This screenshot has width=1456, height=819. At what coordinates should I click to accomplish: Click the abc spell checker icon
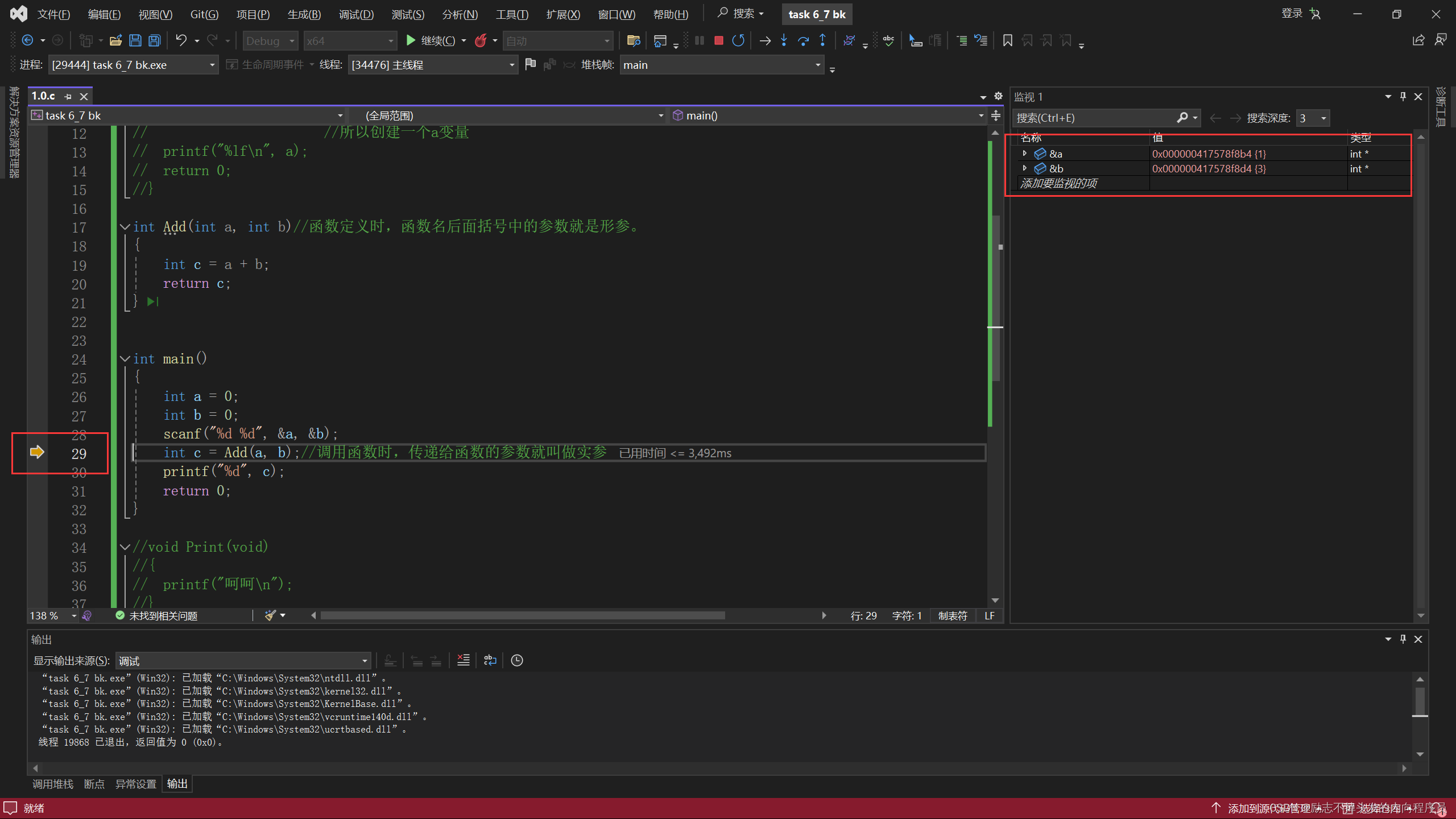[x=888, y=40]
